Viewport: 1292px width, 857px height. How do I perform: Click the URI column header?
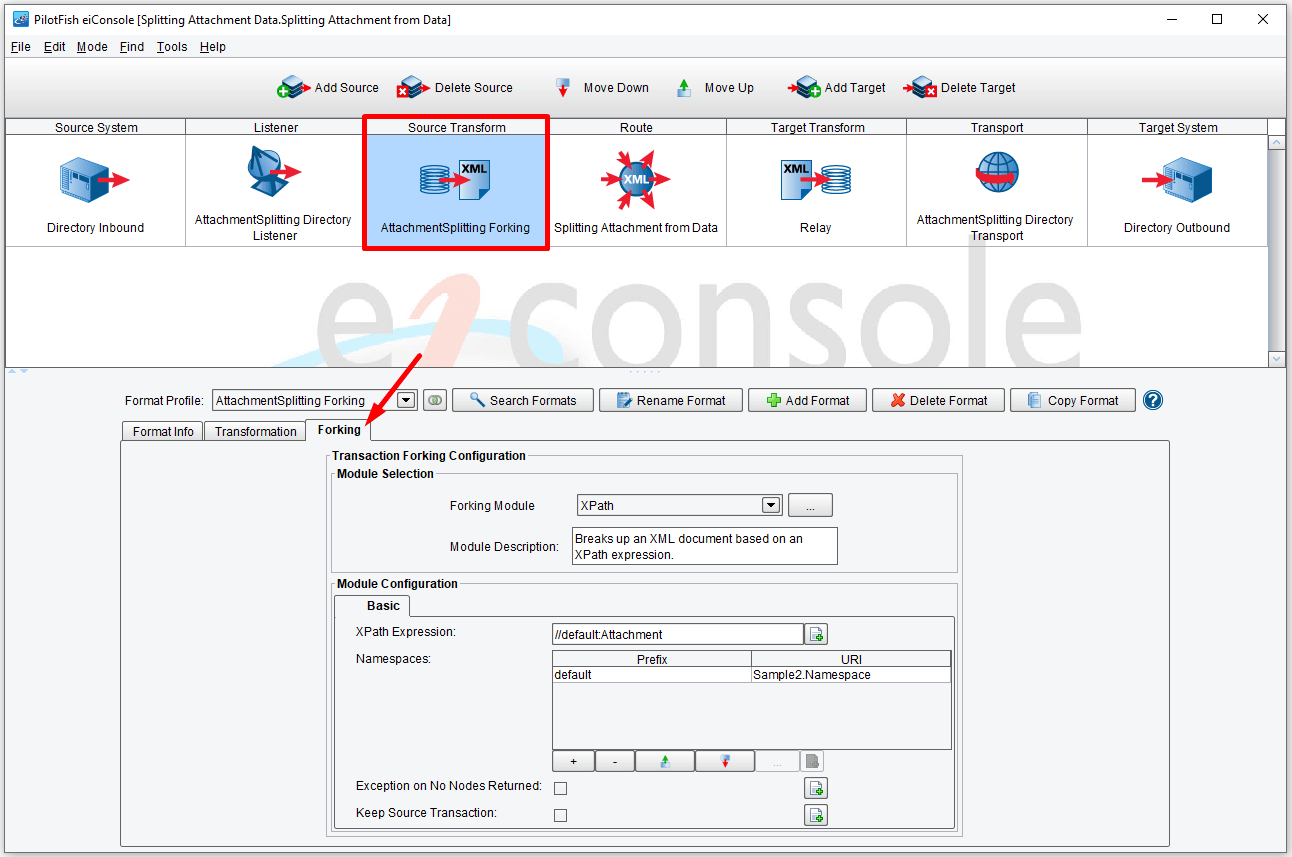click(x=851, y=659)
